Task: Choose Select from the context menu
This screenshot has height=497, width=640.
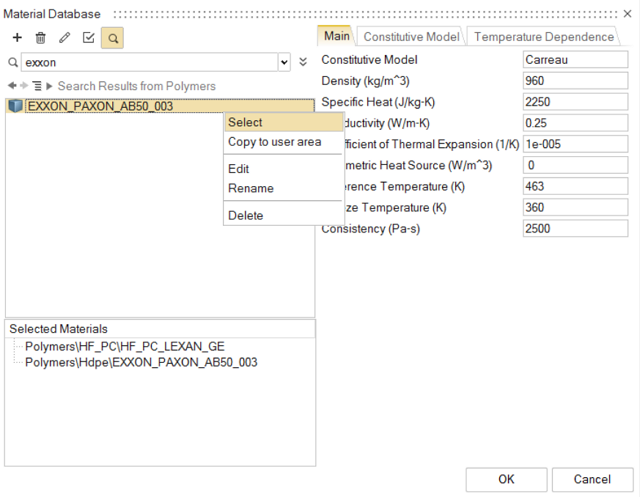Action: (246, 122)
